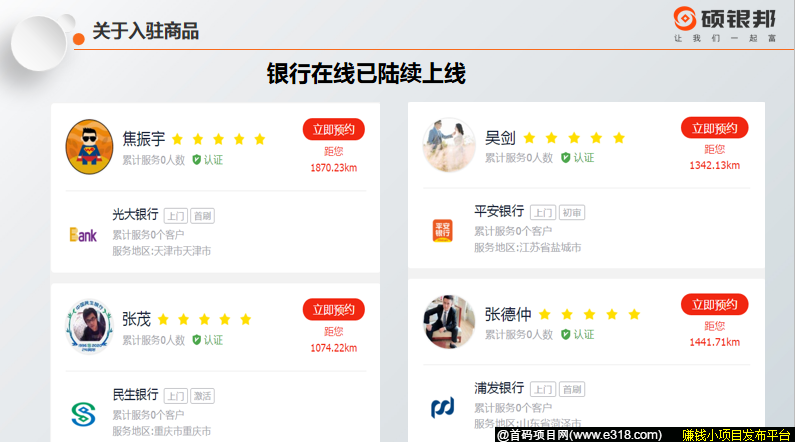Open 张德仲's profile photo
This screenshot has width=795, height=442.
[x=448, y=321]
